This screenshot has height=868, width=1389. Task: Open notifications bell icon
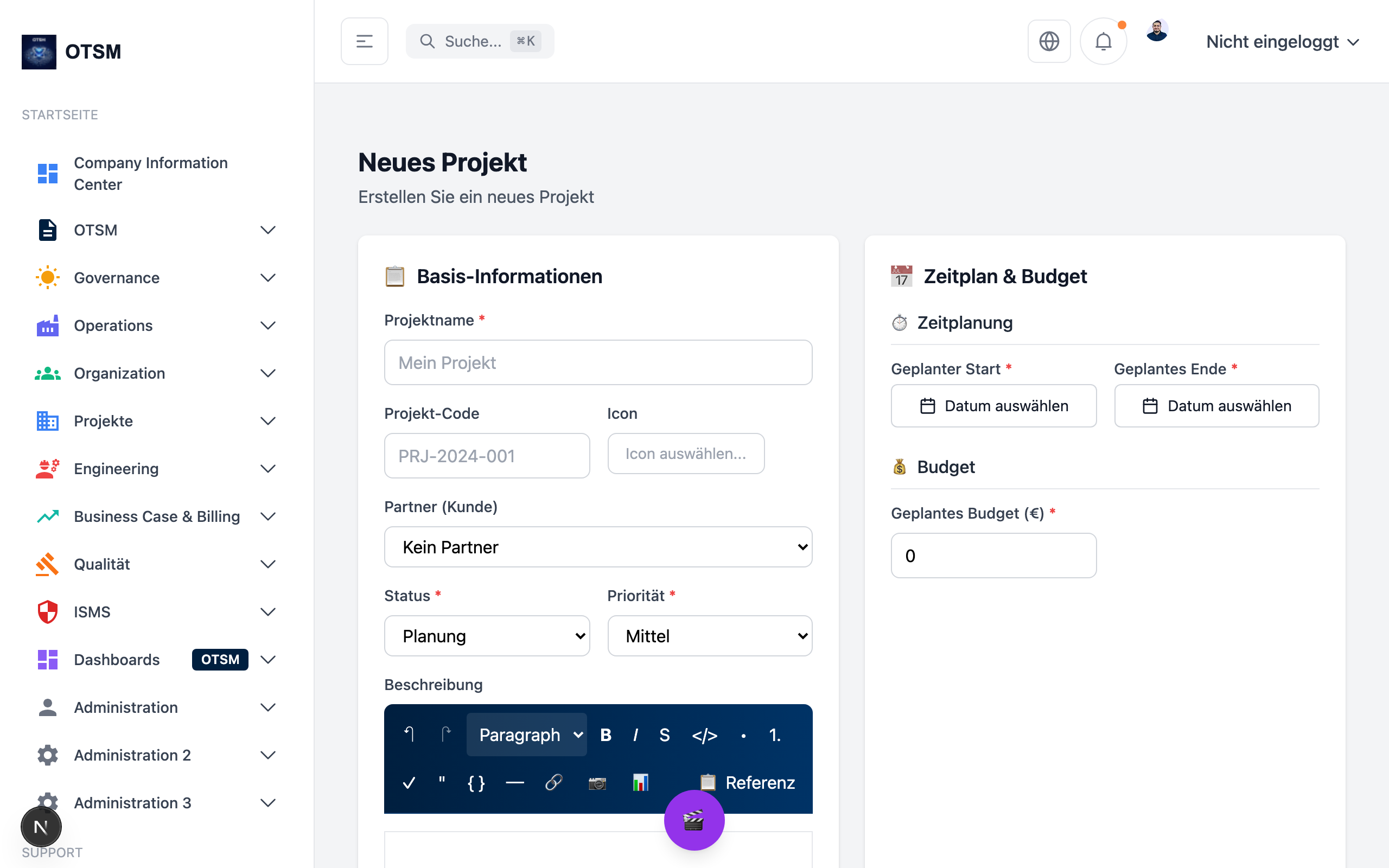coord(1103,41)
